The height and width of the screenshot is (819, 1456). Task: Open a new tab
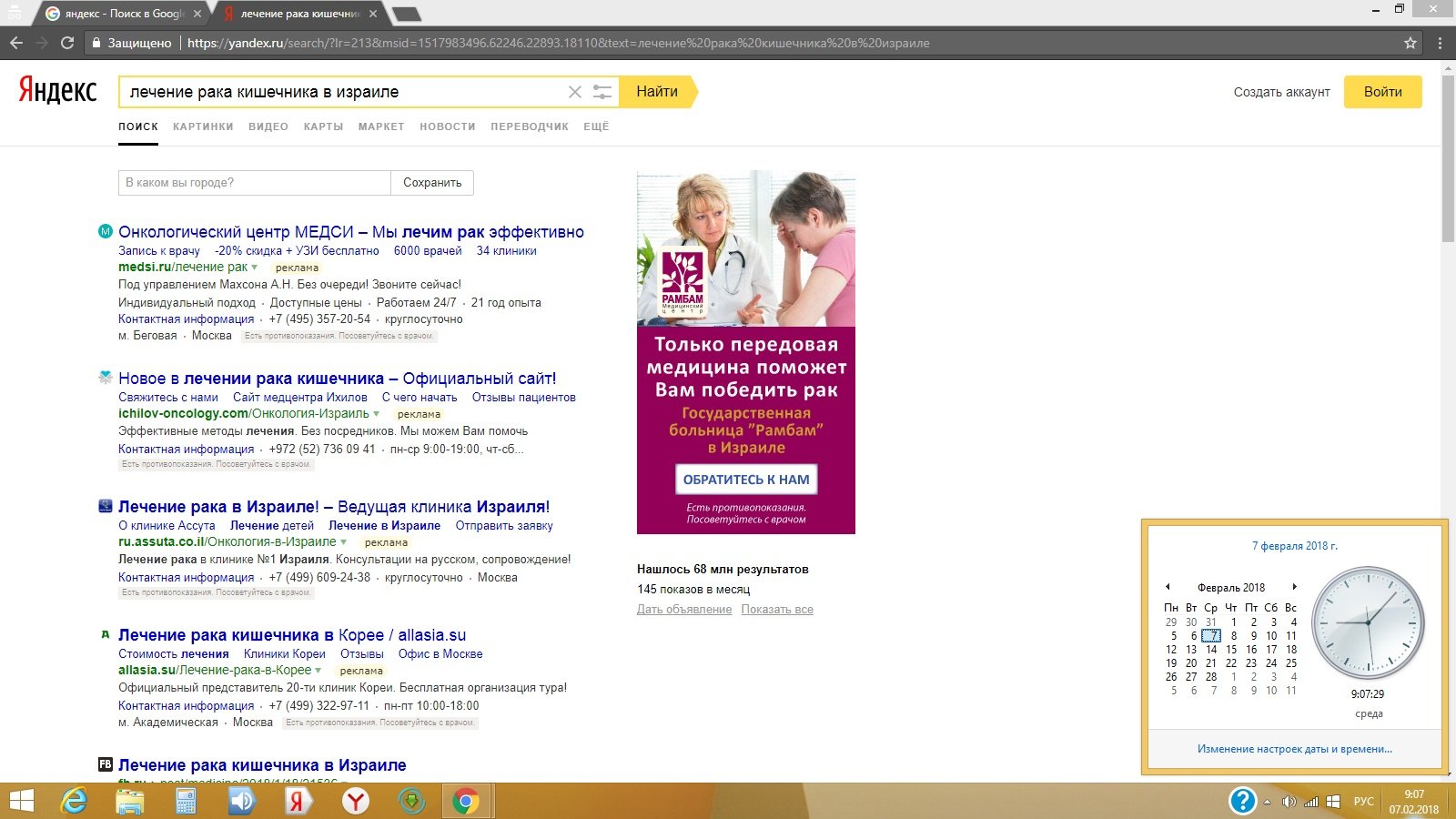click(x=406, y=14)
